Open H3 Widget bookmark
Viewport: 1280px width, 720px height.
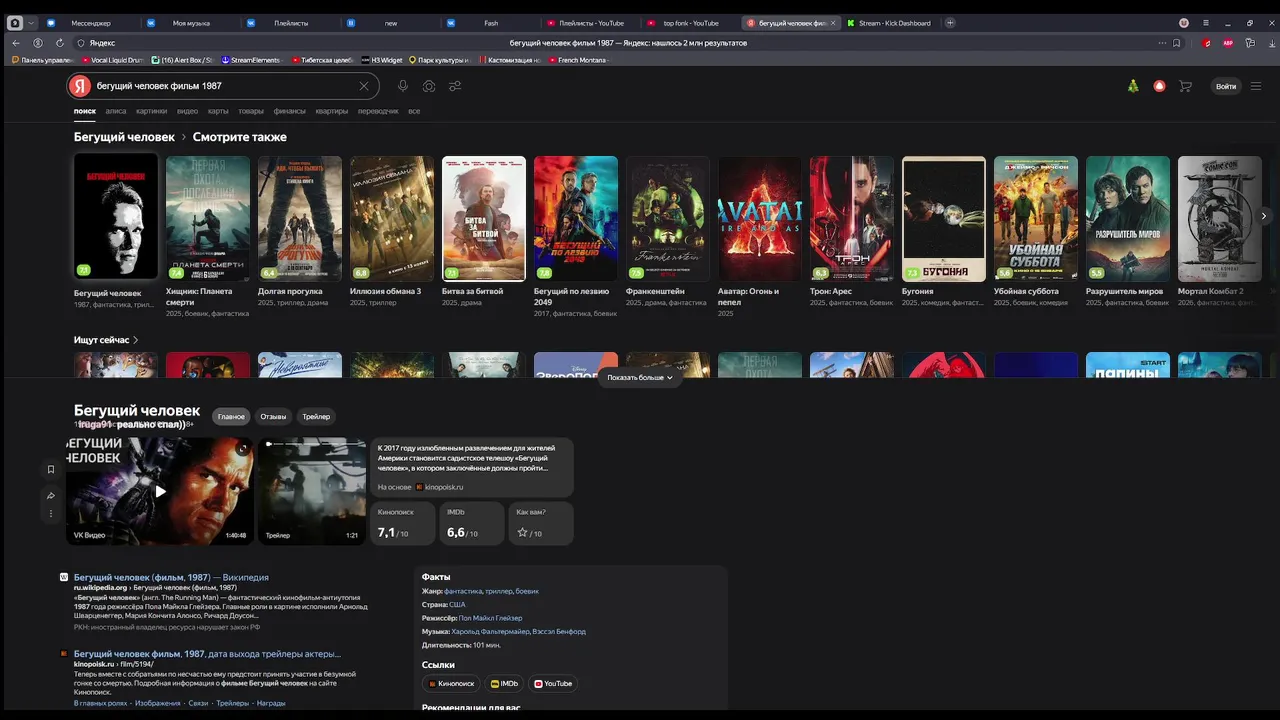tap(382, 60)
